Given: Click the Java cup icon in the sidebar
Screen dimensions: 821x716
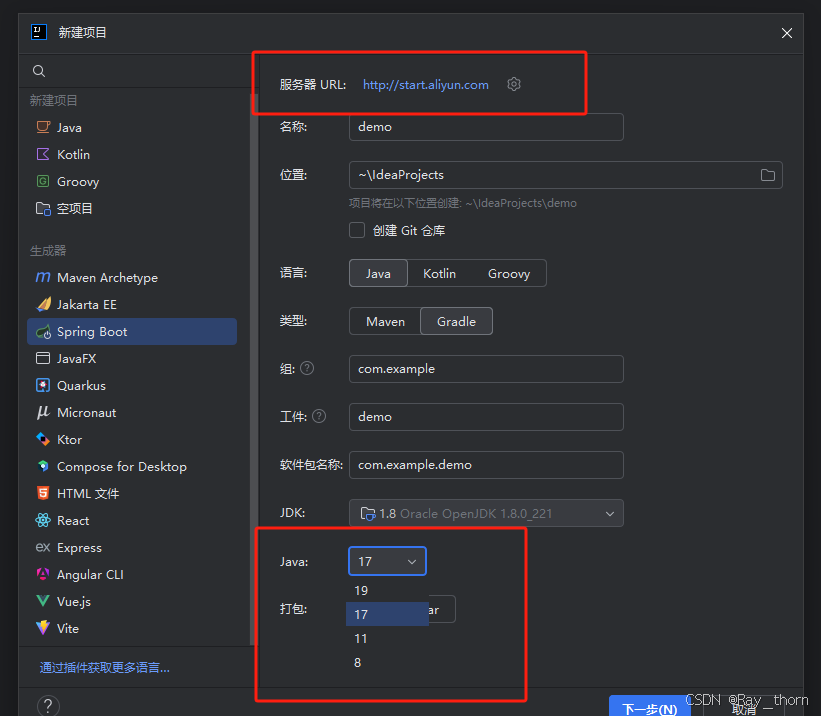Looking at the screenshot, I should pos(43,127).
